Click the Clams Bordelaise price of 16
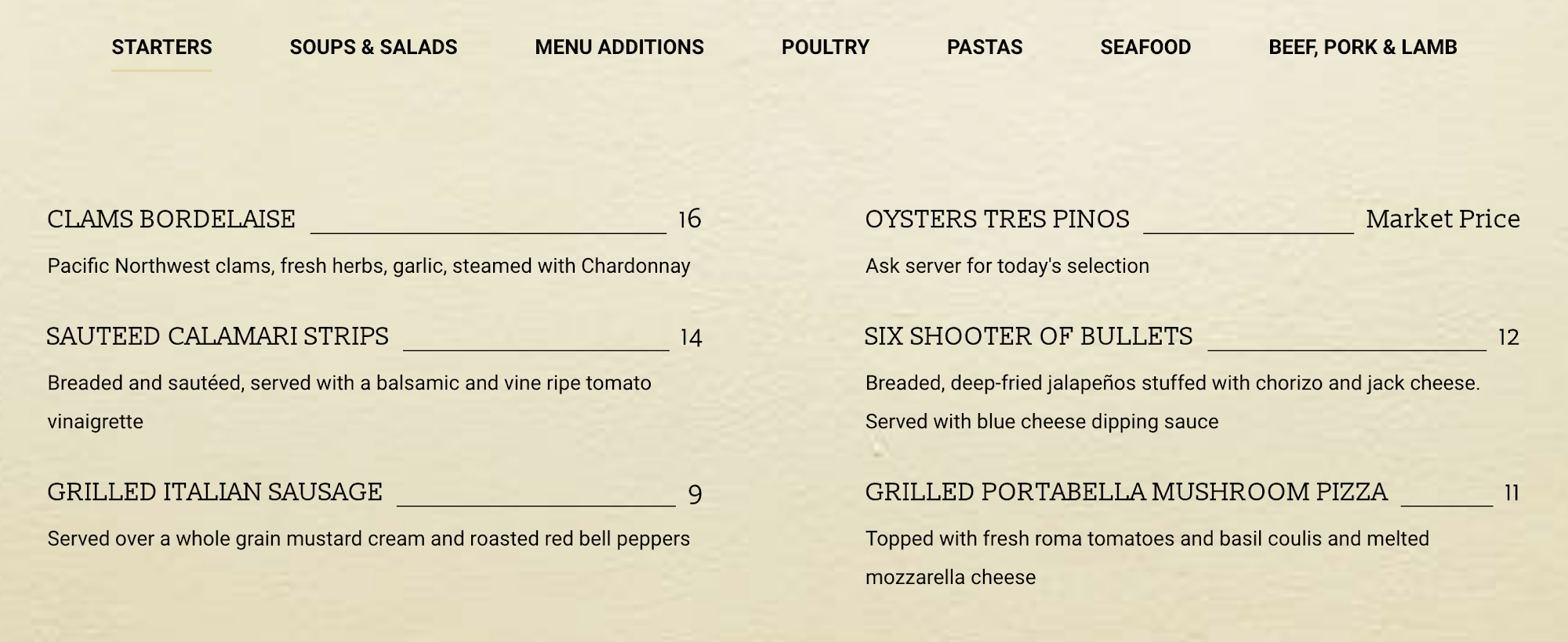This screenshot has width=1568, height=642. [689, 219]
